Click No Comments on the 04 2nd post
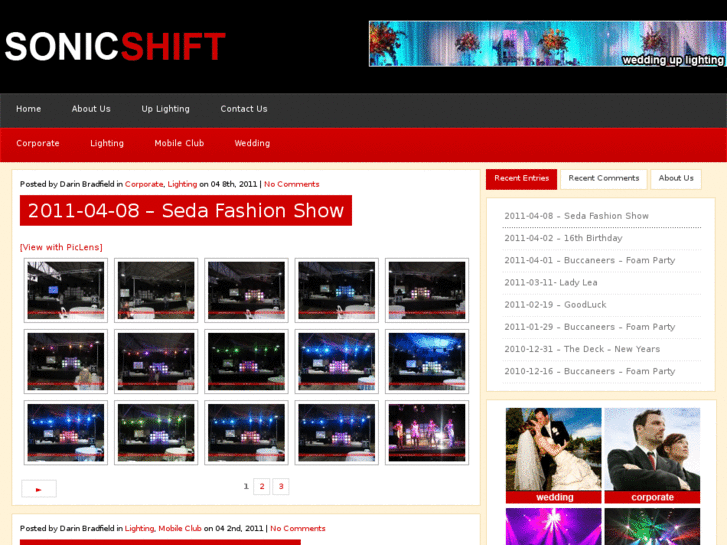Screen dimensions: 727x545 298,528
